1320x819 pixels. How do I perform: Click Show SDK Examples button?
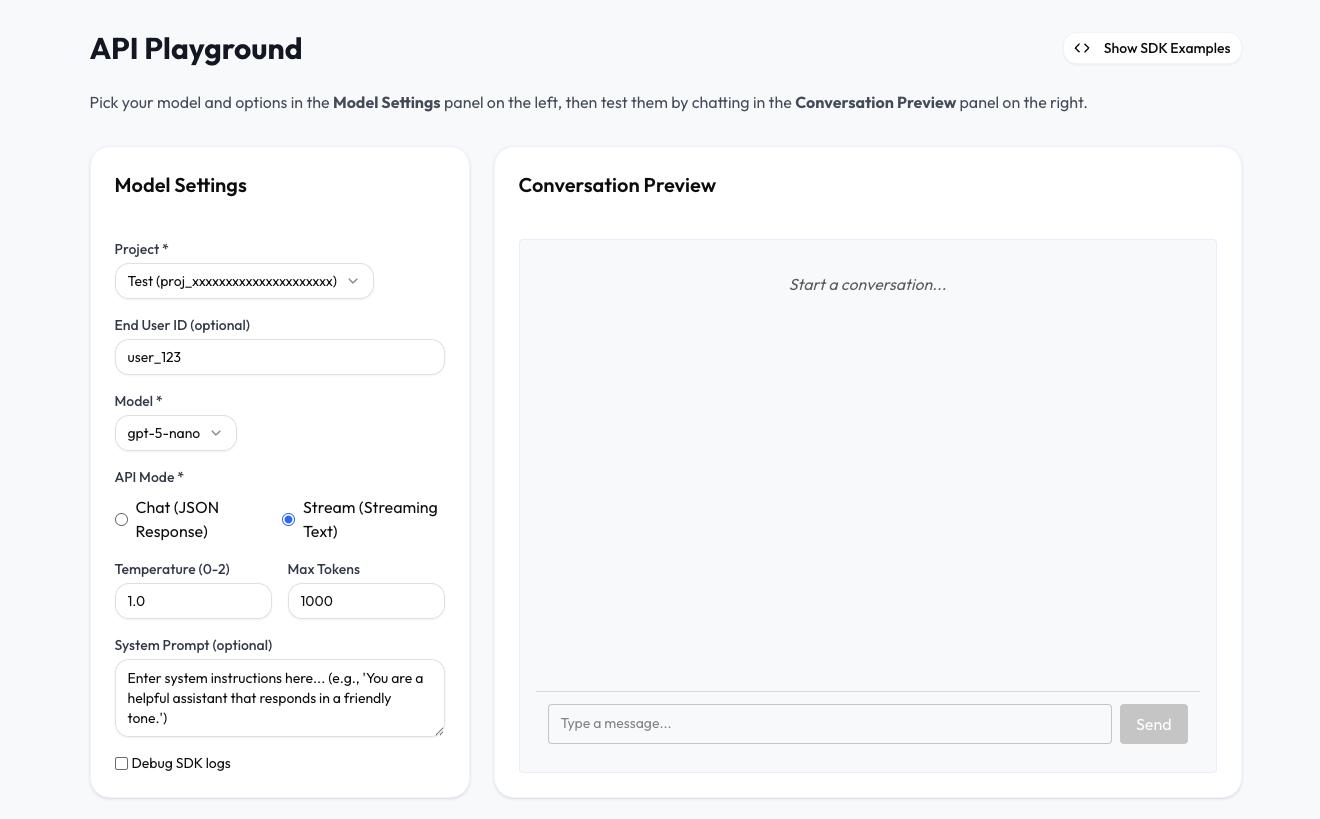(1152, 48)
